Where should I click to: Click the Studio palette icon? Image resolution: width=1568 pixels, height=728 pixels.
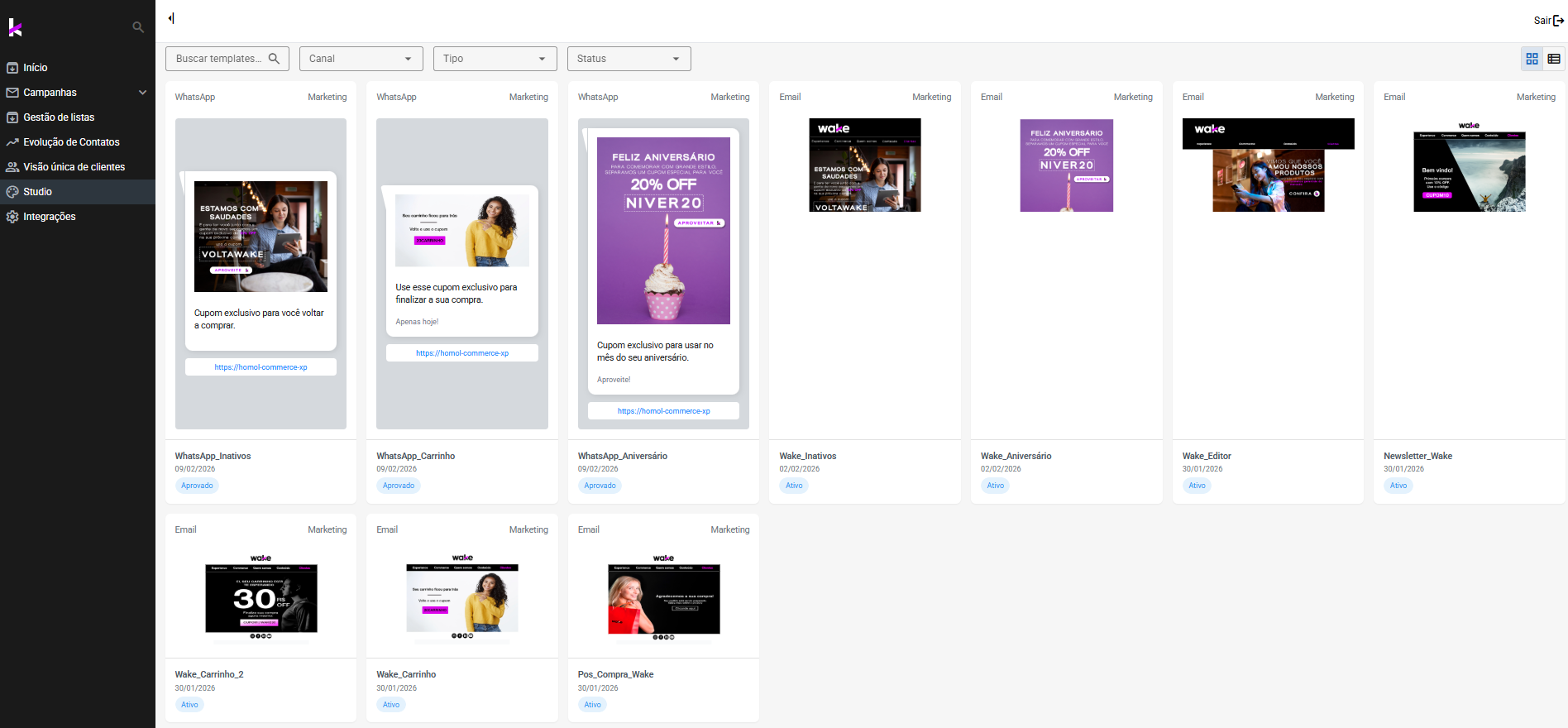12,192
